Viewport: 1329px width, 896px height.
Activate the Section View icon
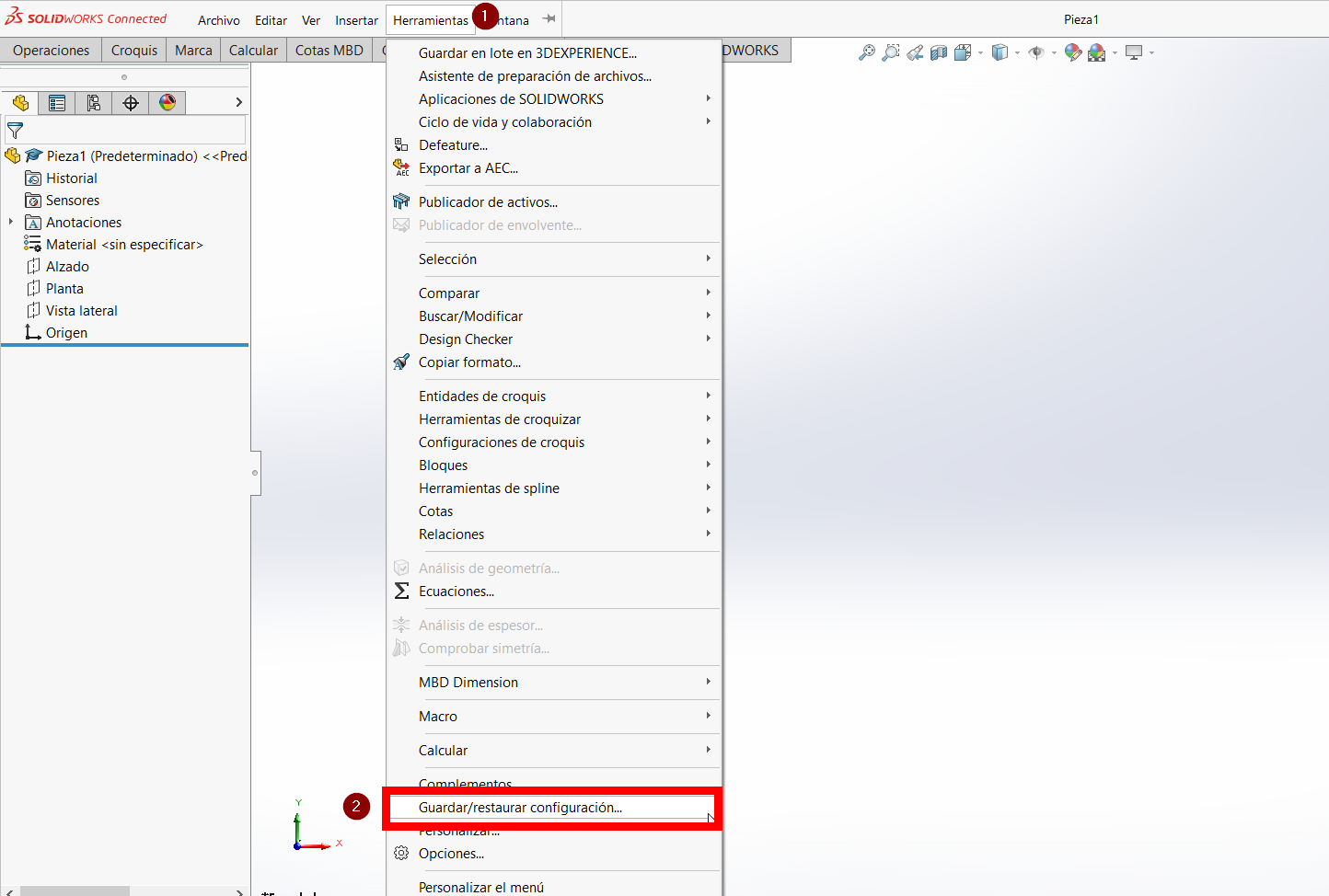939,52
